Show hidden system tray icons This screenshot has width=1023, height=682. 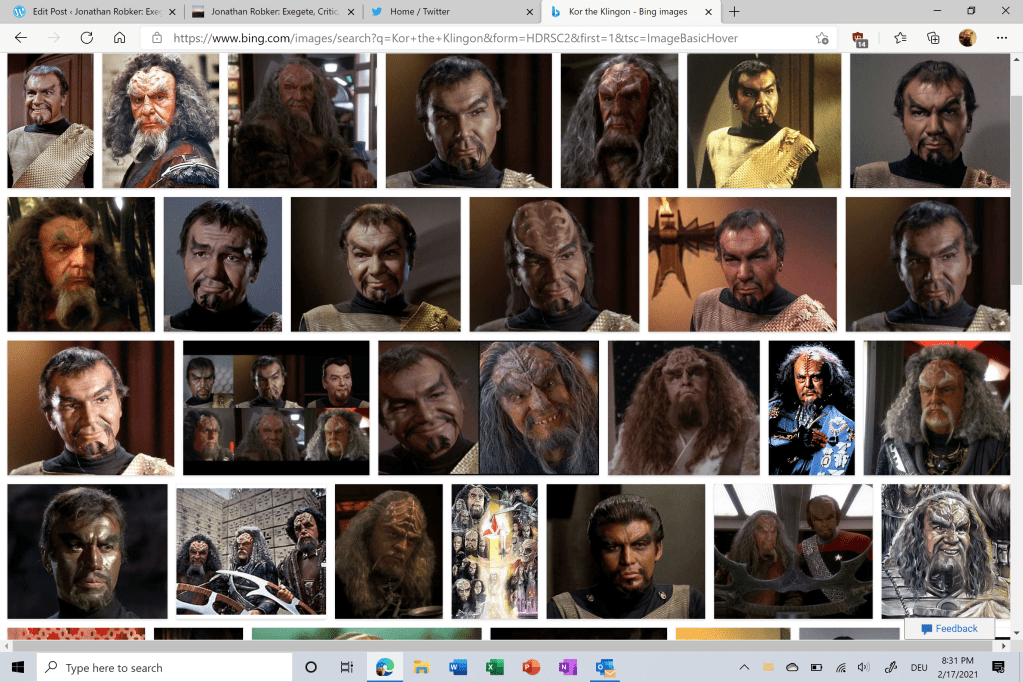[x=743, y=667]
